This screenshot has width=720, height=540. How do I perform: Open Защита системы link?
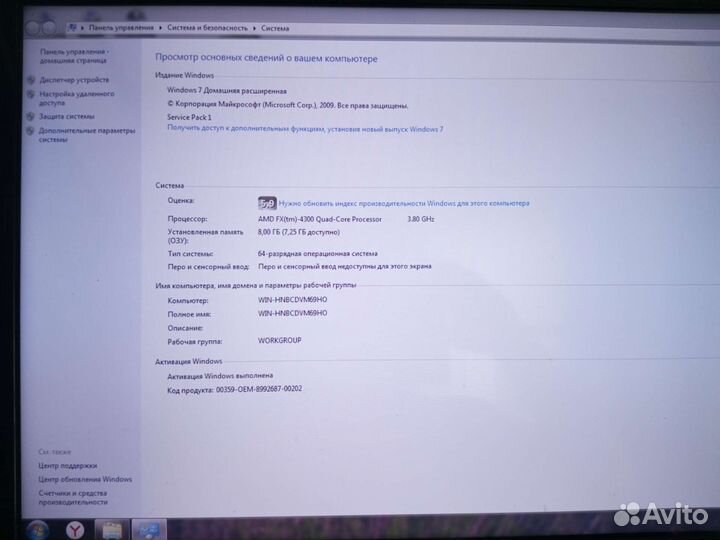(x=67, y=117)
